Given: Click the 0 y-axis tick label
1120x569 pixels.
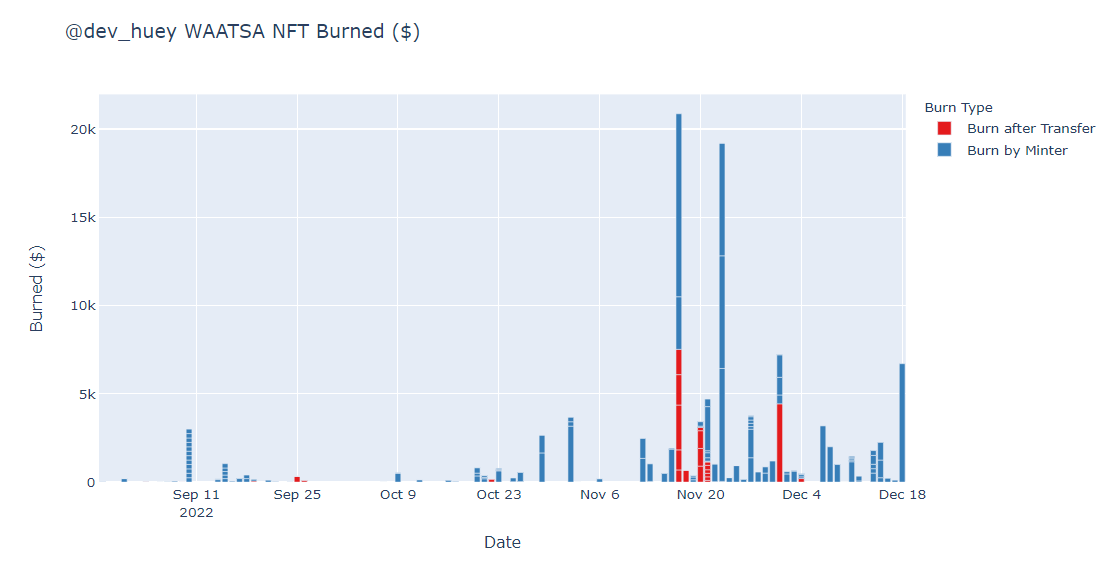Looking at the screenshot, I should point(91,483).
